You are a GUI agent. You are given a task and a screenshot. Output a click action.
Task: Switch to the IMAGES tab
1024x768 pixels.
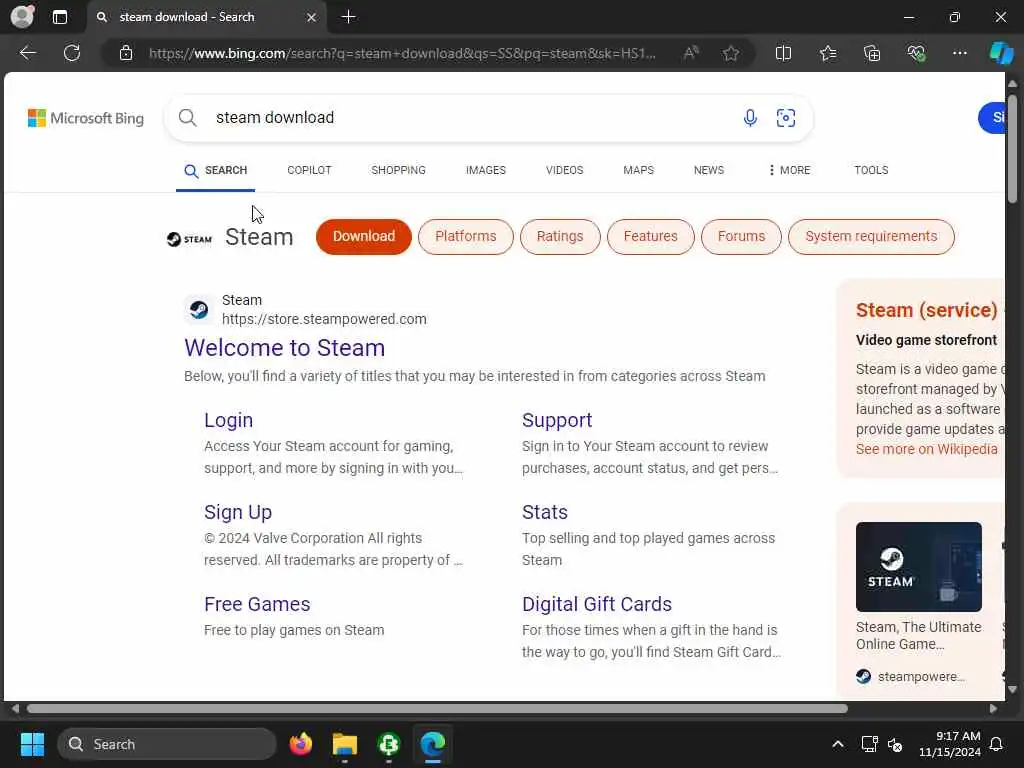pos(486,170)
